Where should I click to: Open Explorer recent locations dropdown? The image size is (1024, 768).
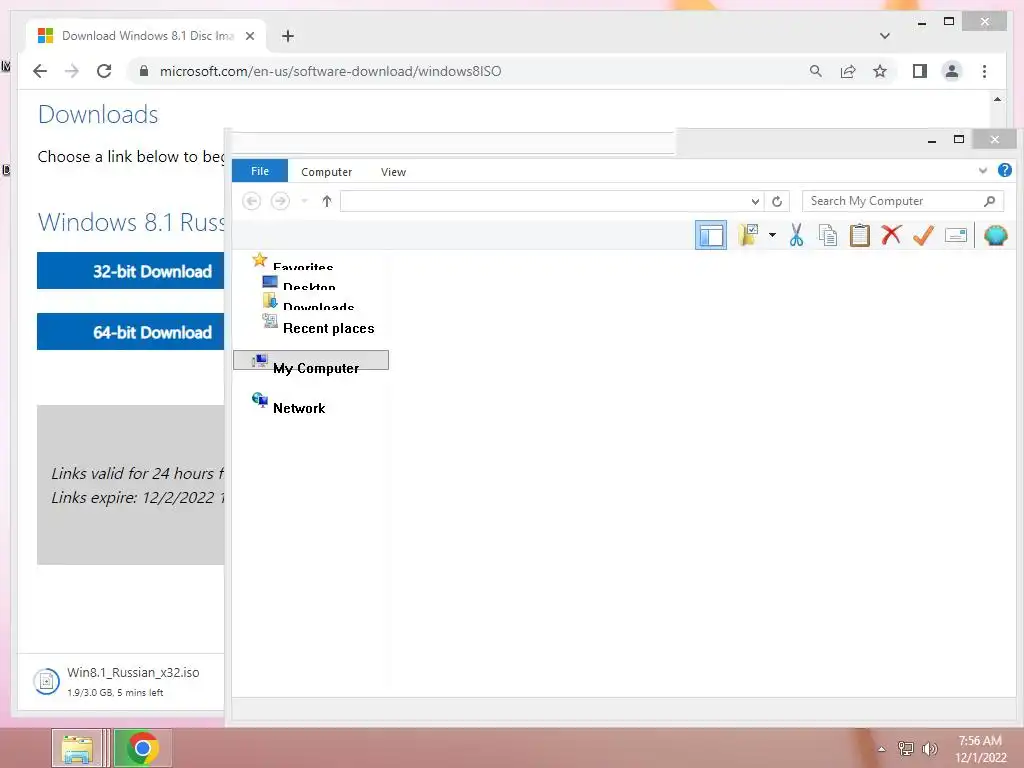304,200
